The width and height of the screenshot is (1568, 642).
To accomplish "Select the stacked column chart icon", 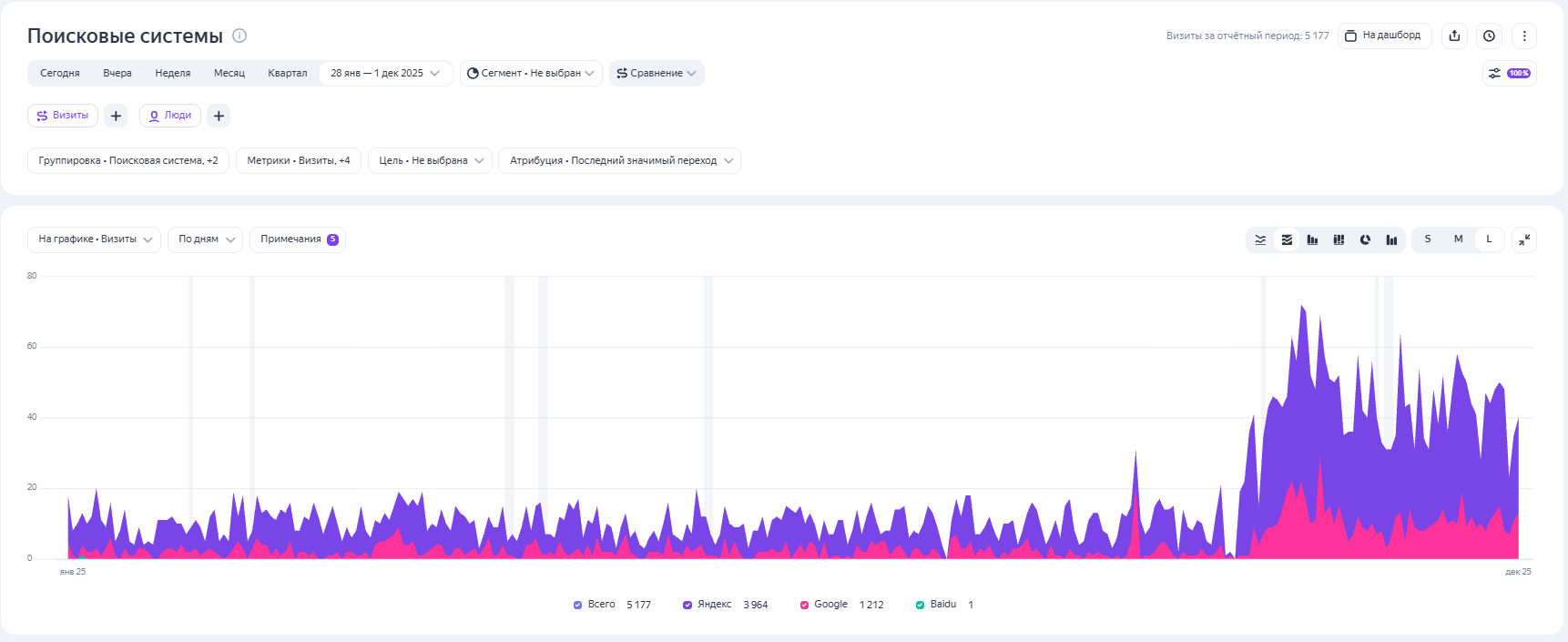I will coord(1339,239).
